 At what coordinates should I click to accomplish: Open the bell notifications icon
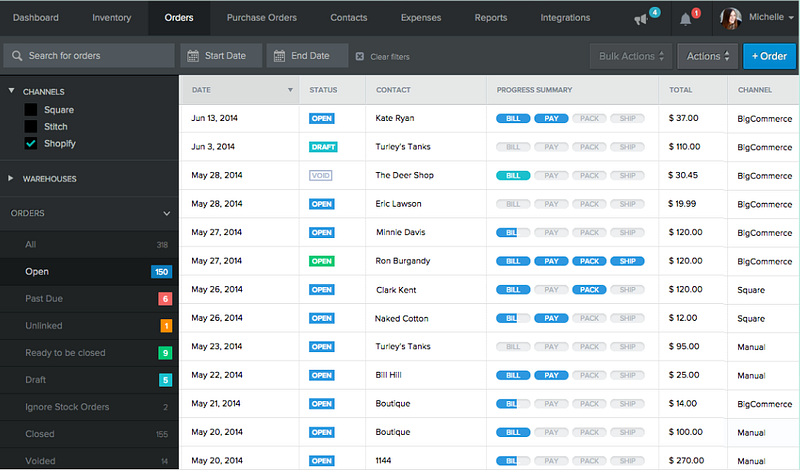pyautogui.click(x=685, y=19)
